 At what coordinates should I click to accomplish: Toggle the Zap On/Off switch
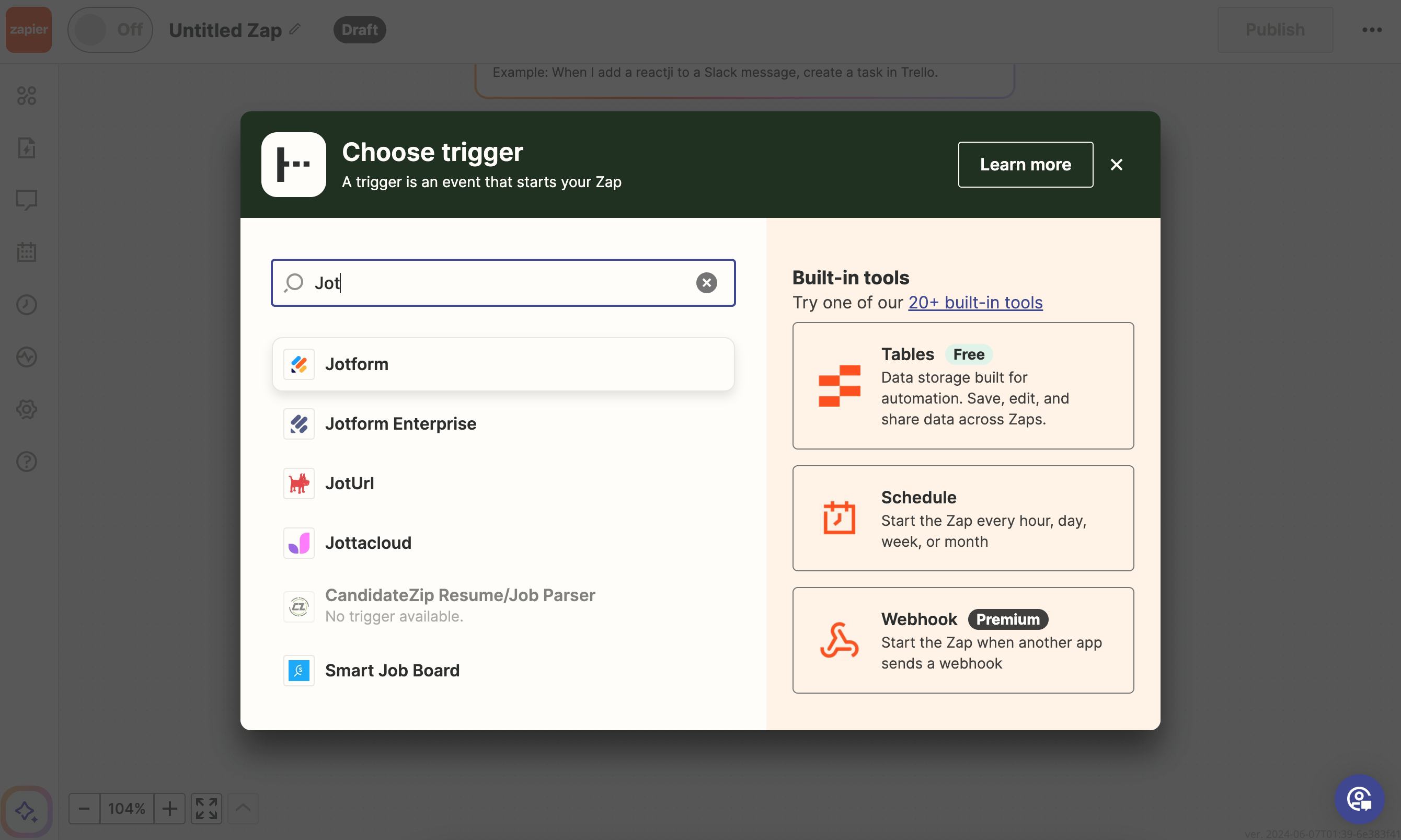click(x=110, y=29)
